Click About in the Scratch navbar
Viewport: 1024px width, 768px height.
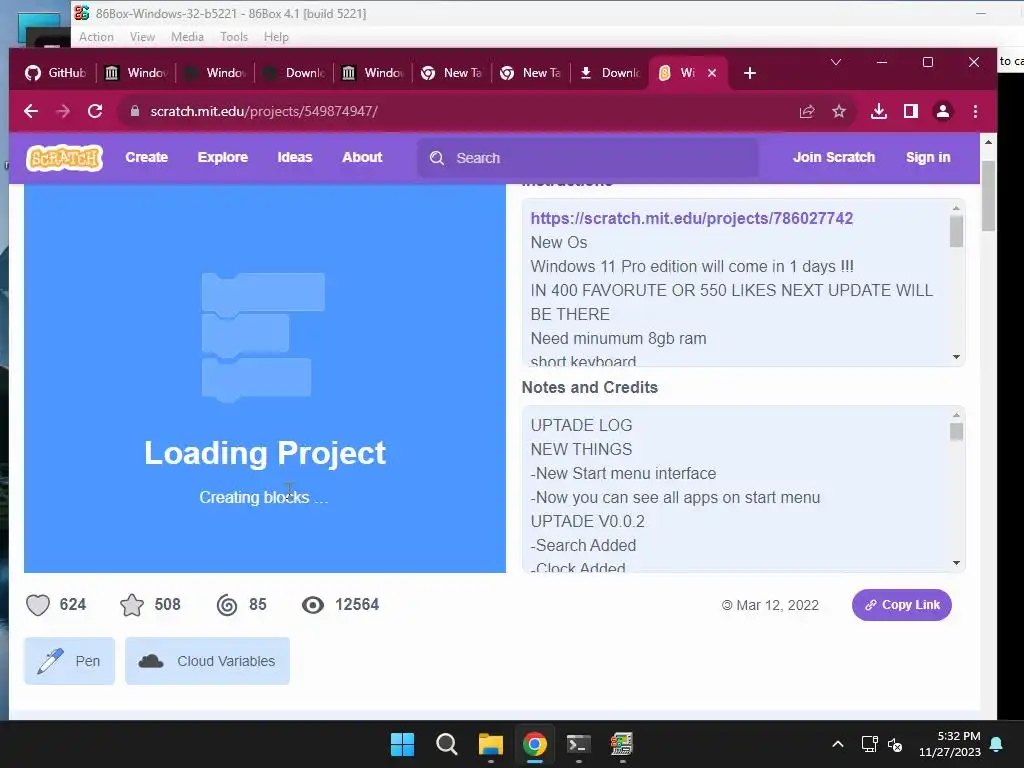pos(362,157)
